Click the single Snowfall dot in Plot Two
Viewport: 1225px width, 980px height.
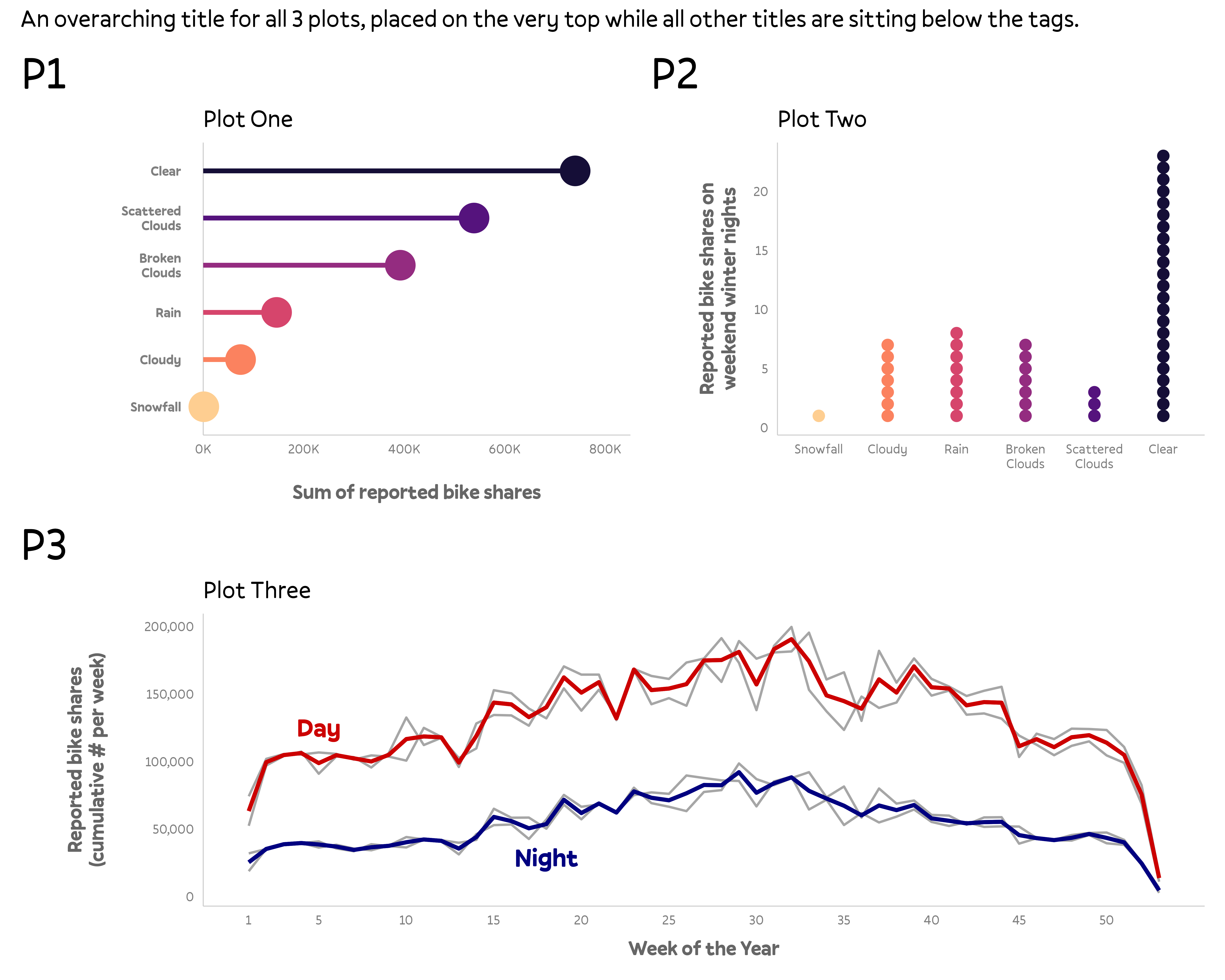818,416
